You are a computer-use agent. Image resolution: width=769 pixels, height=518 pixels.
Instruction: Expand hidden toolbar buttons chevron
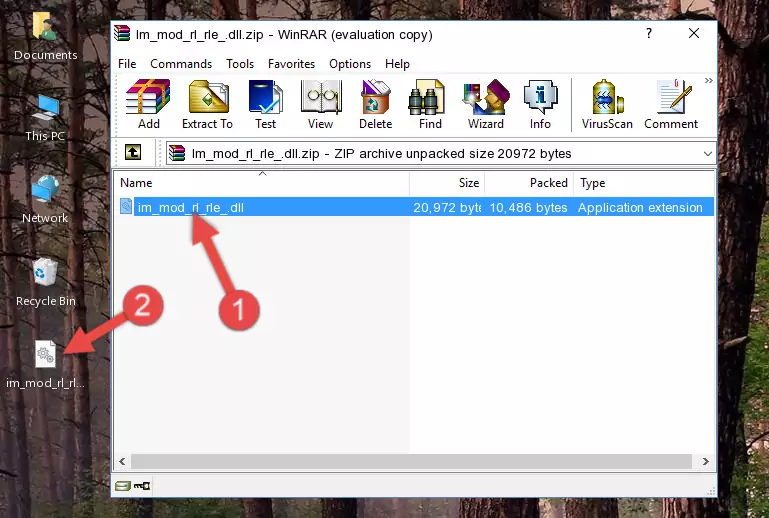708,80
